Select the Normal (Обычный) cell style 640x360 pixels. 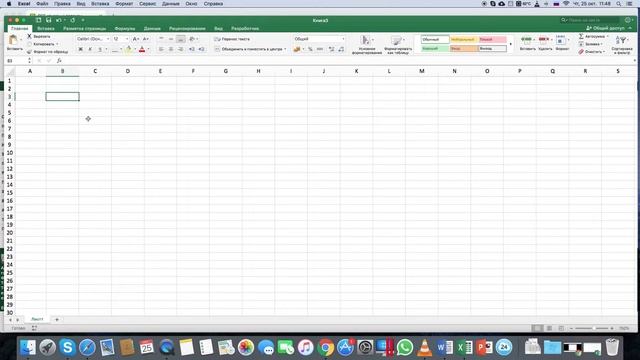(x=435, y=40)
